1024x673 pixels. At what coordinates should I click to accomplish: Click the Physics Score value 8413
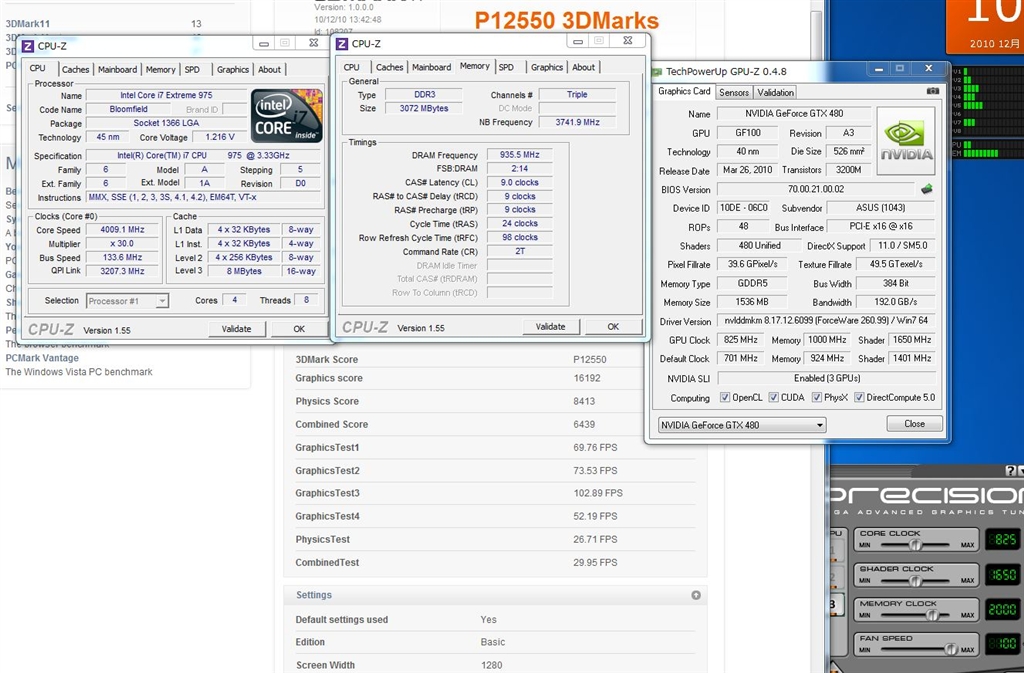[x=584, y=401]
